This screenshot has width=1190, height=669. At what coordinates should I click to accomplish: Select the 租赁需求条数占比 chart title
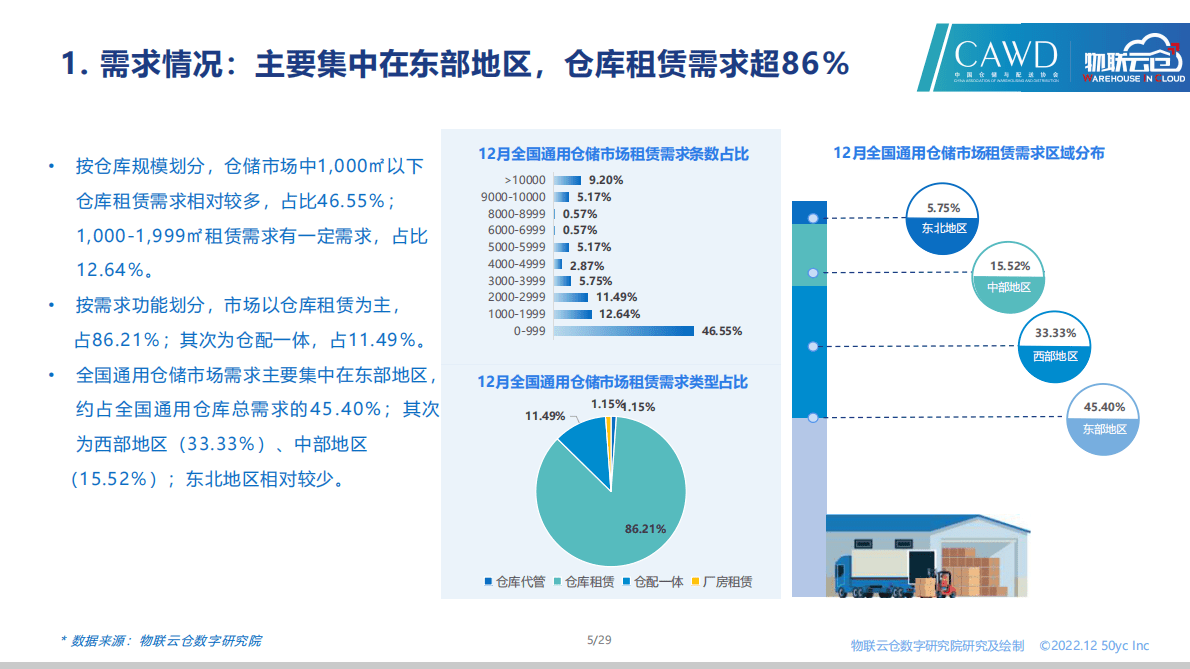(614, 153)
